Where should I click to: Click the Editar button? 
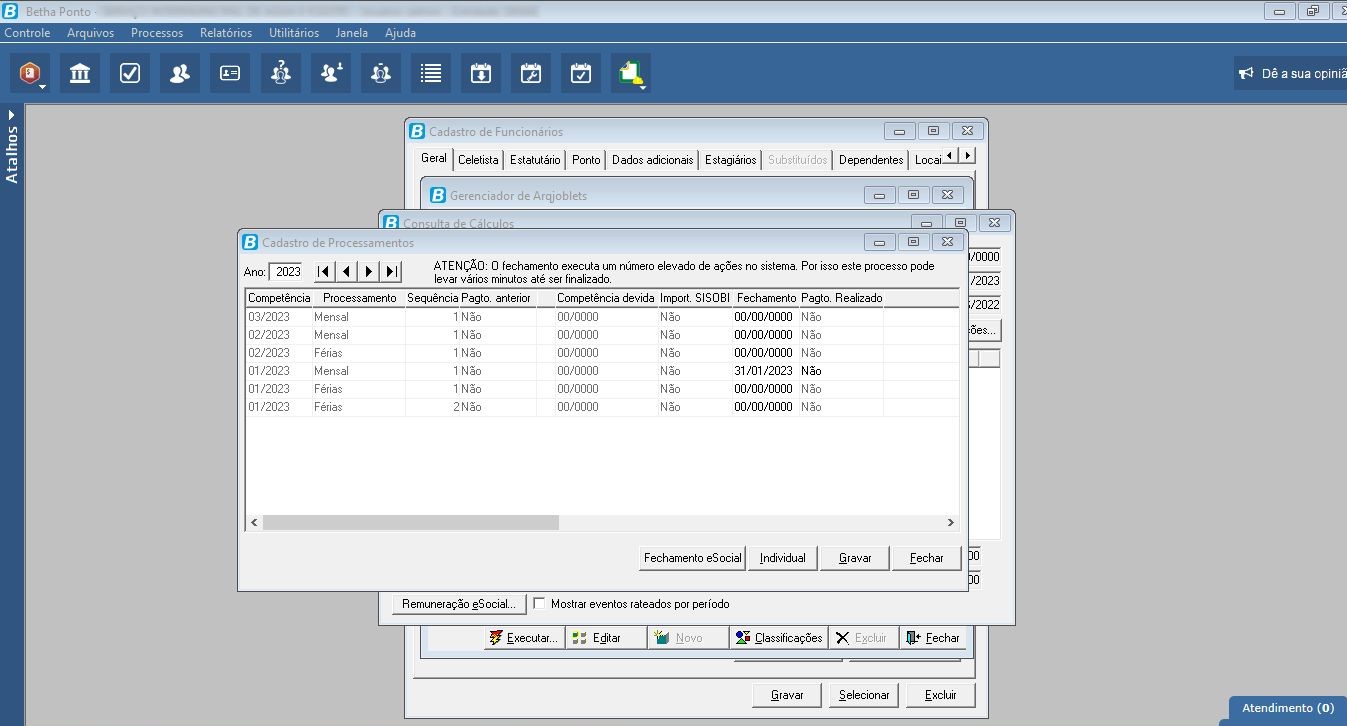coord(606,638)
